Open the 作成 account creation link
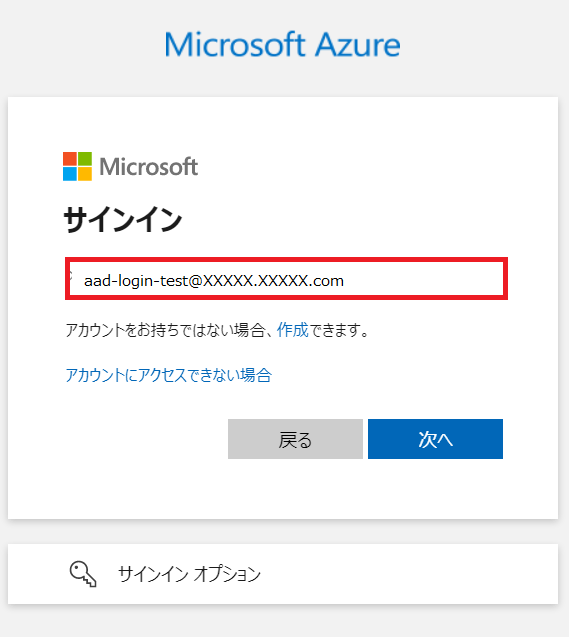This screenshot has width=569, height=637. 292,330
